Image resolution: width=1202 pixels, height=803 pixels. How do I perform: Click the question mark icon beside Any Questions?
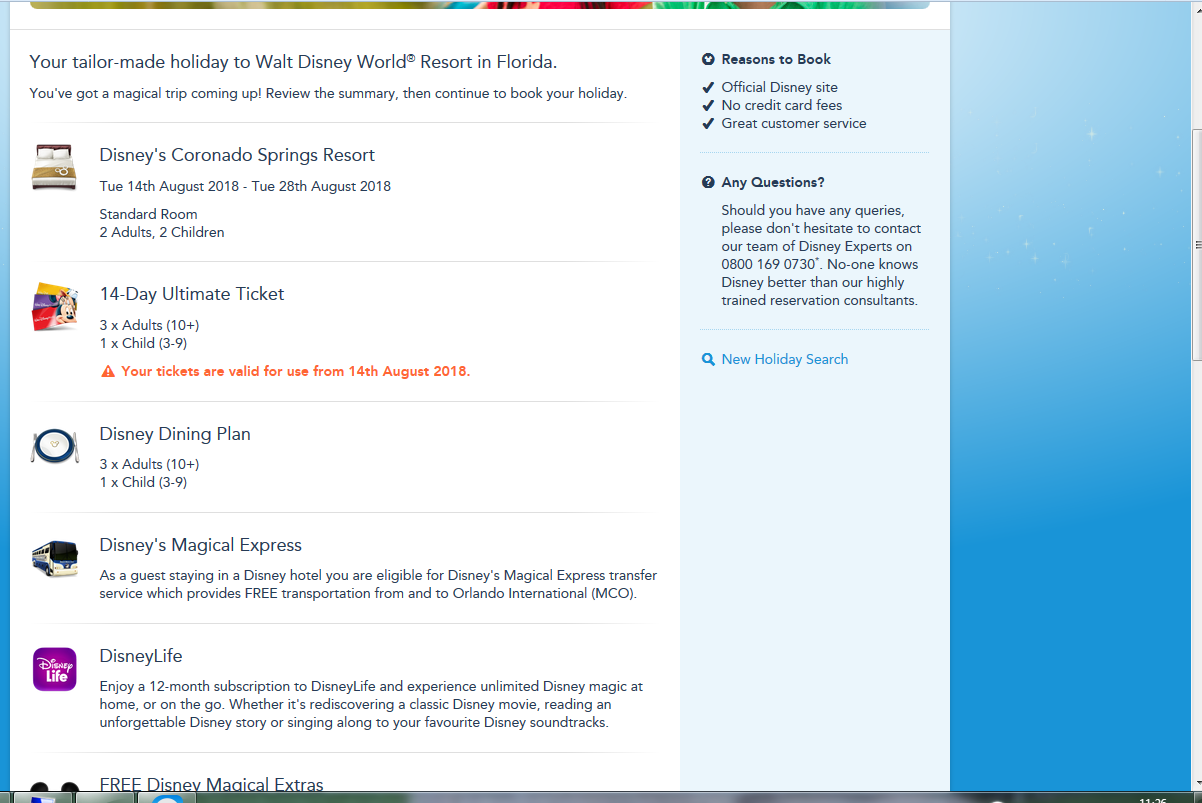click(708, 182)
